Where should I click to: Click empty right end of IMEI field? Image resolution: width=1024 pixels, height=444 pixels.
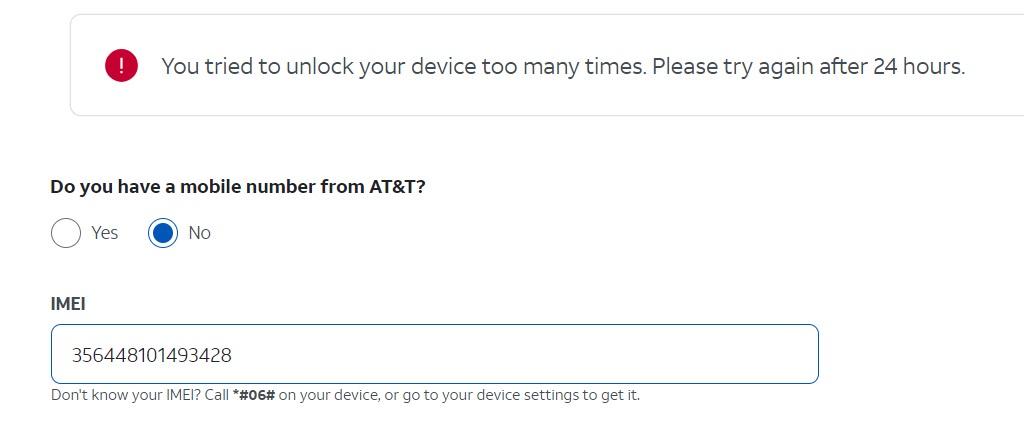point(718,354)
